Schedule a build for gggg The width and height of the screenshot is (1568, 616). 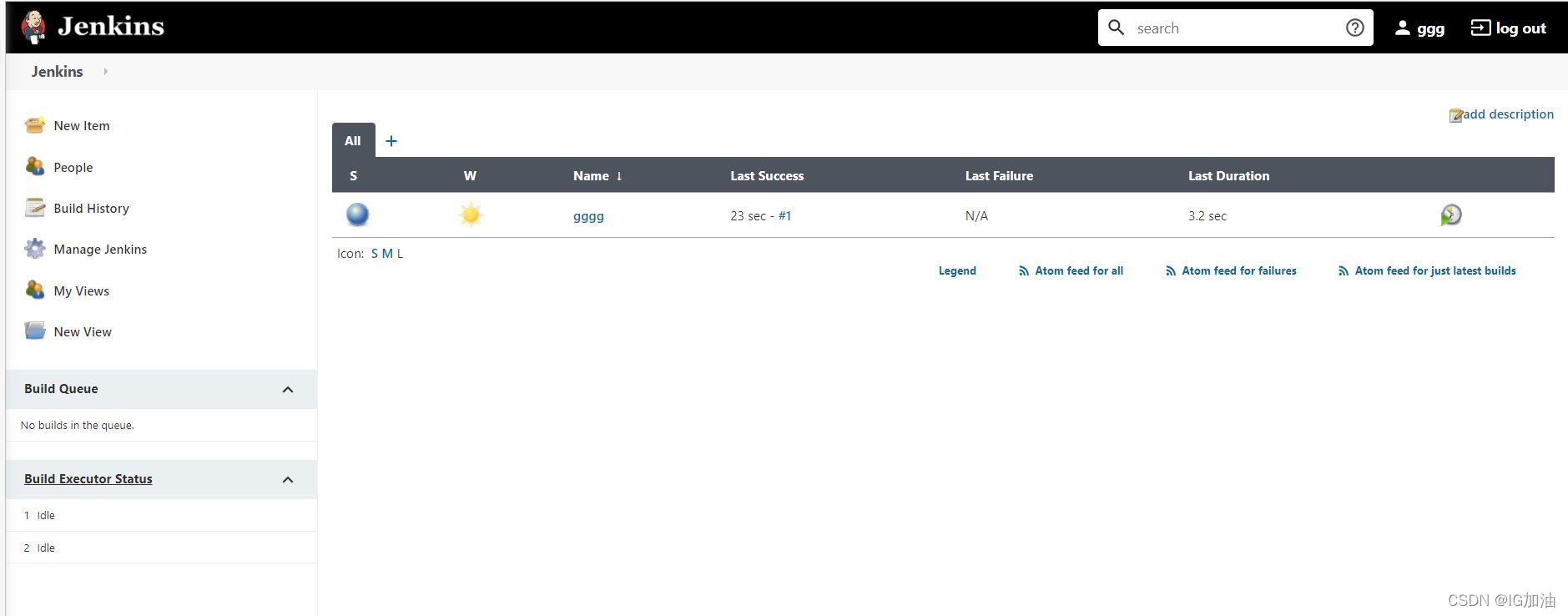pos(1451,215)
